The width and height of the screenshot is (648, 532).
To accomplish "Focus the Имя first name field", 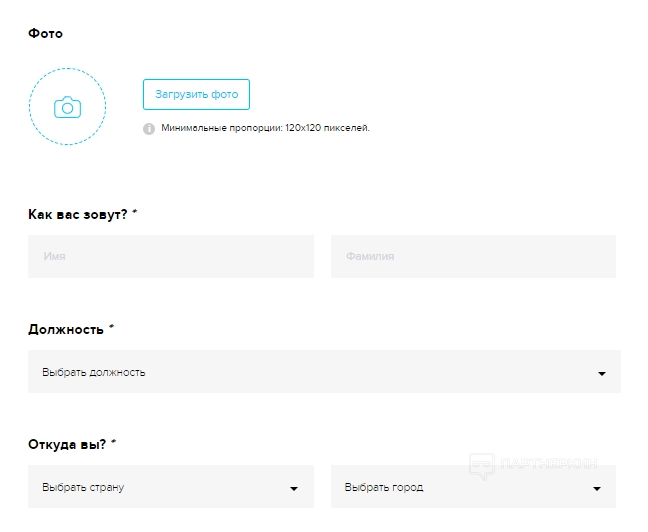I will [x=170, y=257].
